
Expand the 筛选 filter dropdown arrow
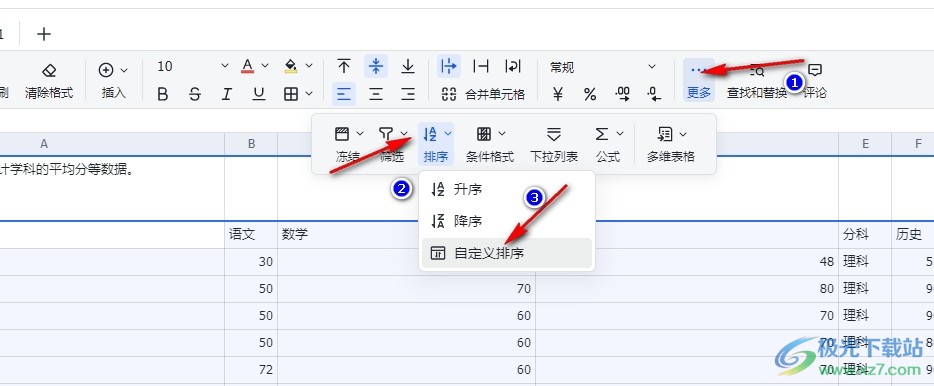[x=404, y=134]
